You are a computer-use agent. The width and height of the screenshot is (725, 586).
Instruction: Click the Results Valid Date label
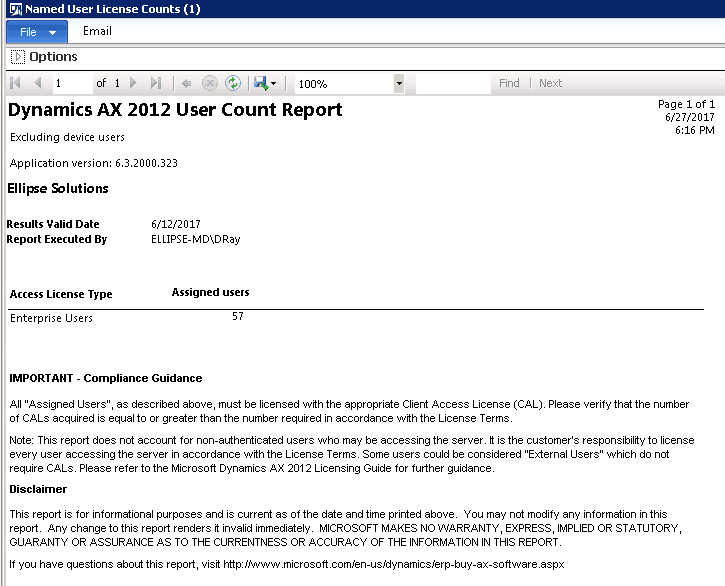53,224
